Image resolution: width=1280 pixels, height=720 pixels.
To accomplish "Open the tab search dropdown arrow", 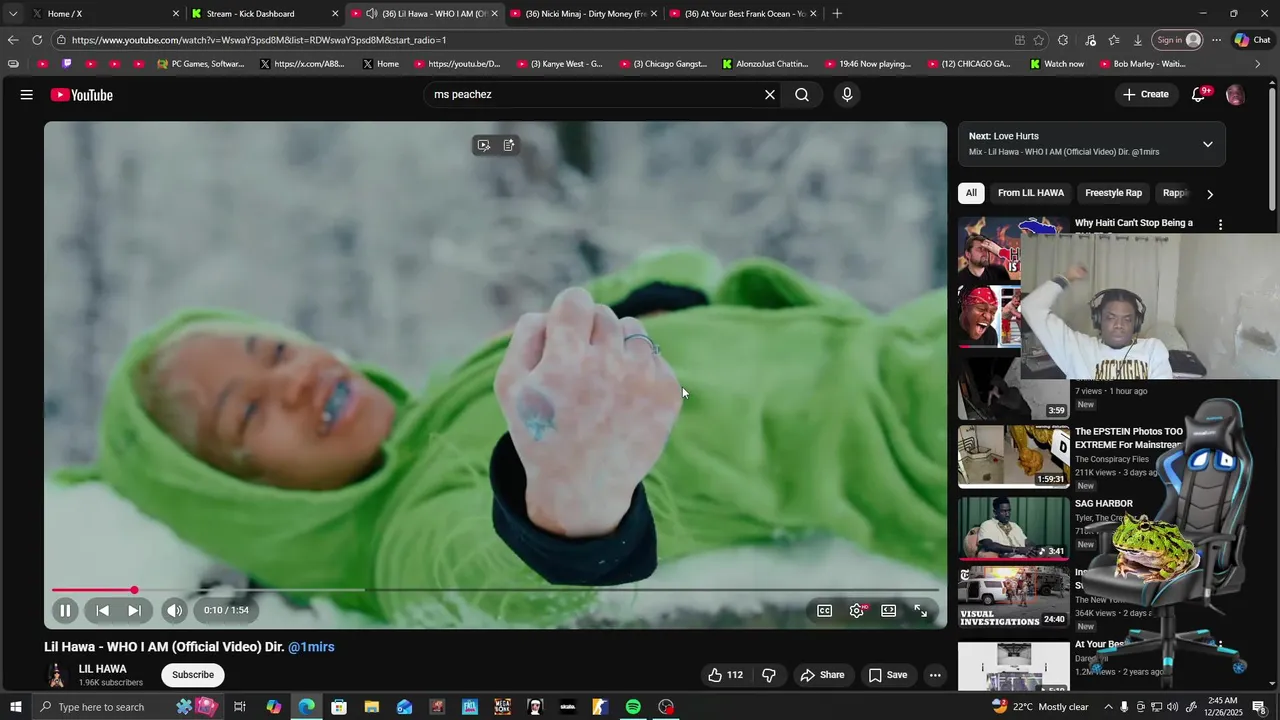I will tap(12, 14).
